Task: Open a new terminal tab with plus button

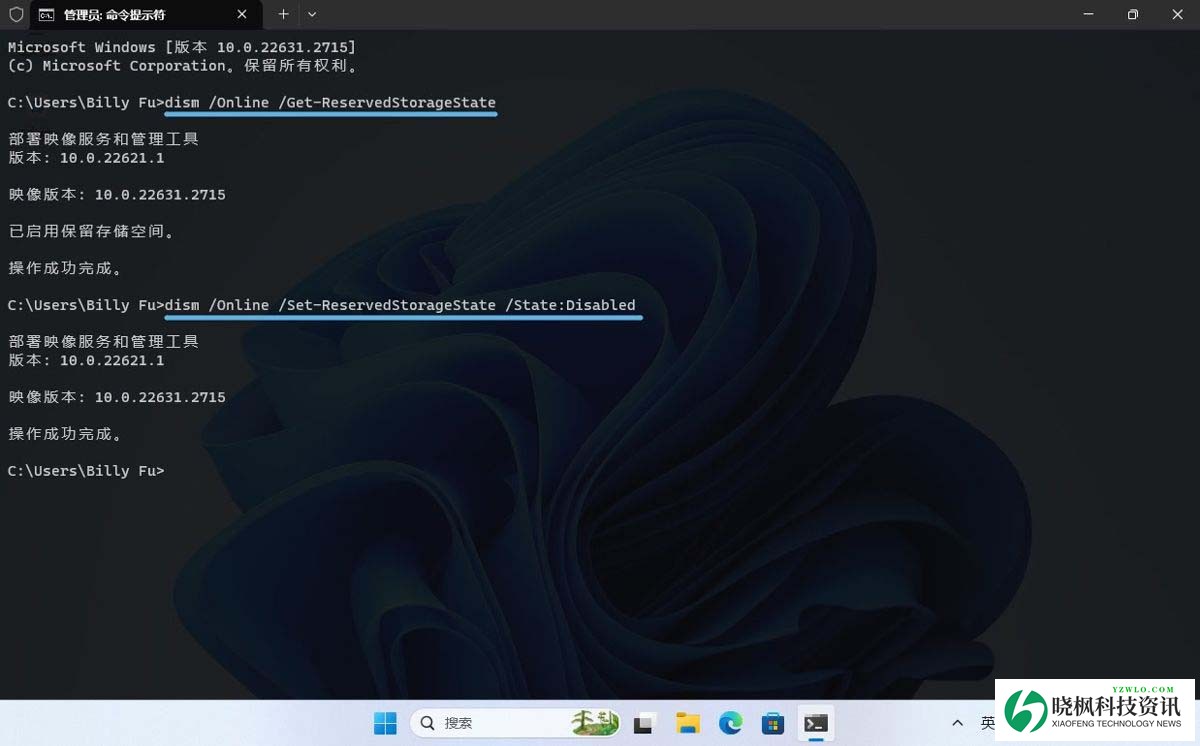Action: [x=283, y=15]
